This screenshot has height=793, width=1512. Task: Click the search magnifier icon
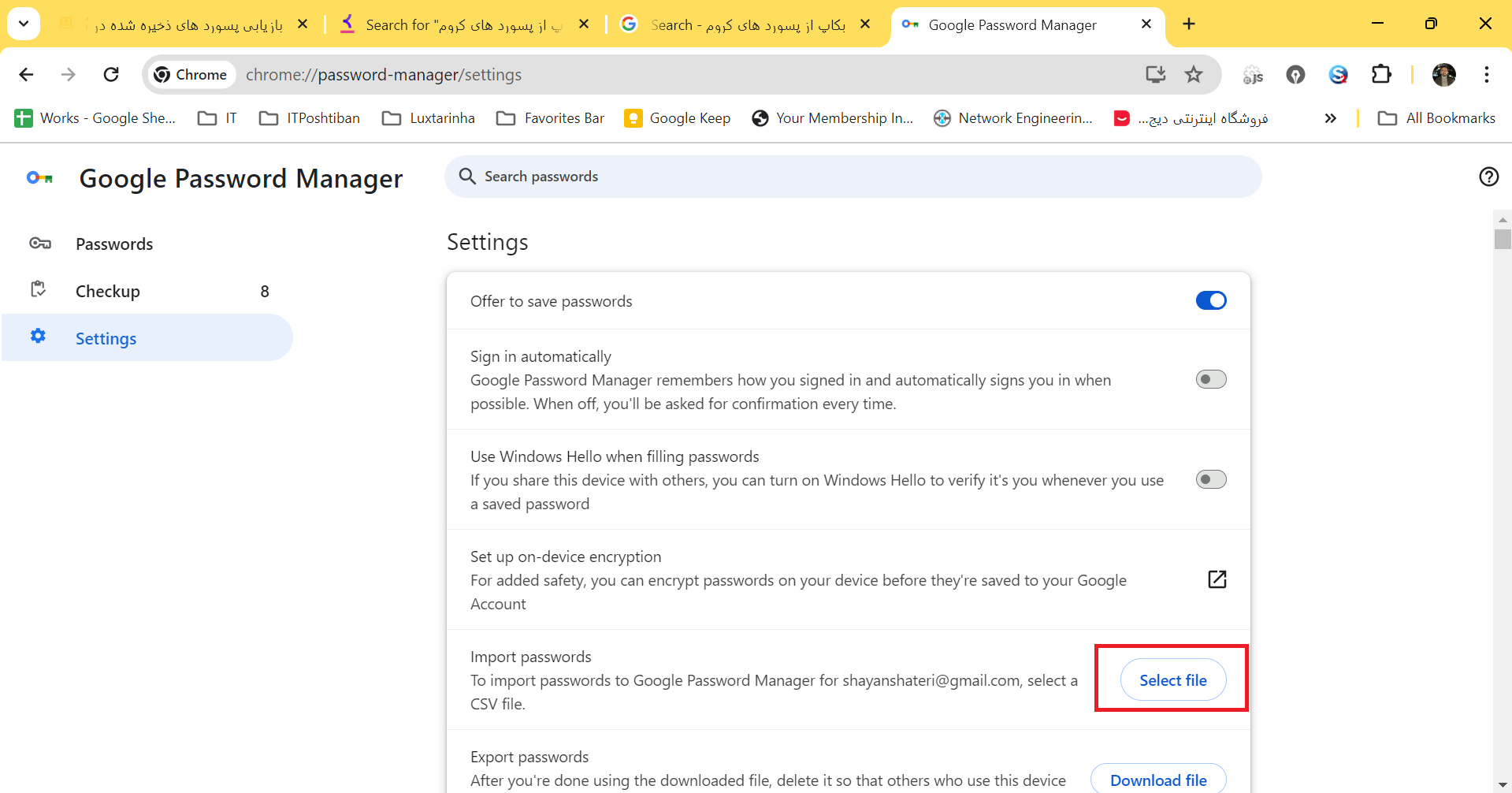tap(467, 176)
